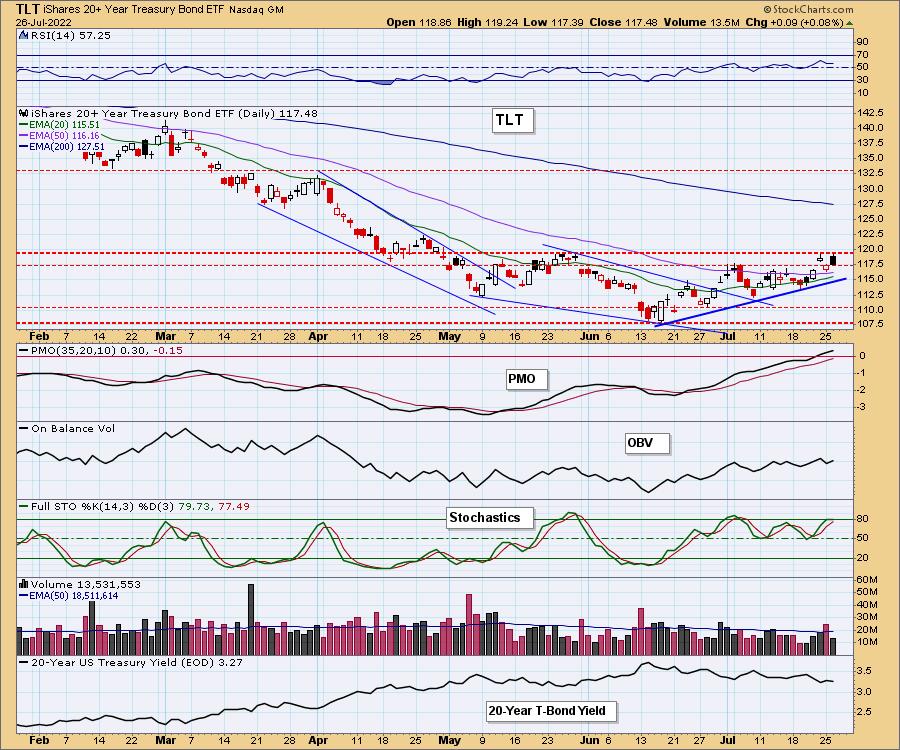This screenshot has height=750, width=900.
Task: Click the Volume 13,531,553 legend text
Action: pyautogui.click(x=86, y=584)
